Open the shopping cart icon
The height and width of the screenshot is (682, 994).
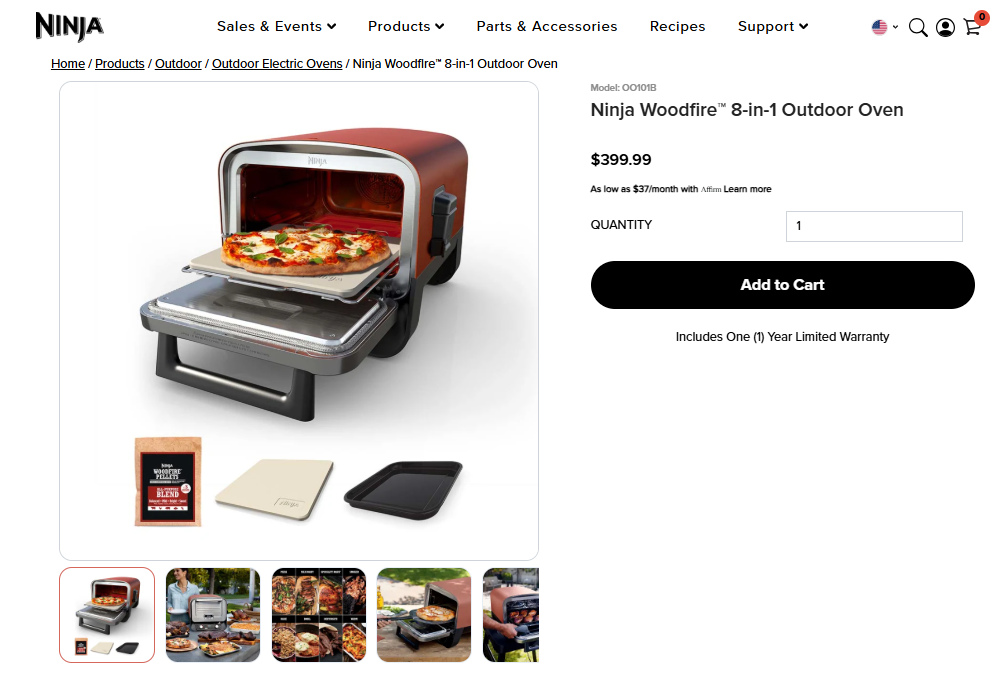point(972,27)
